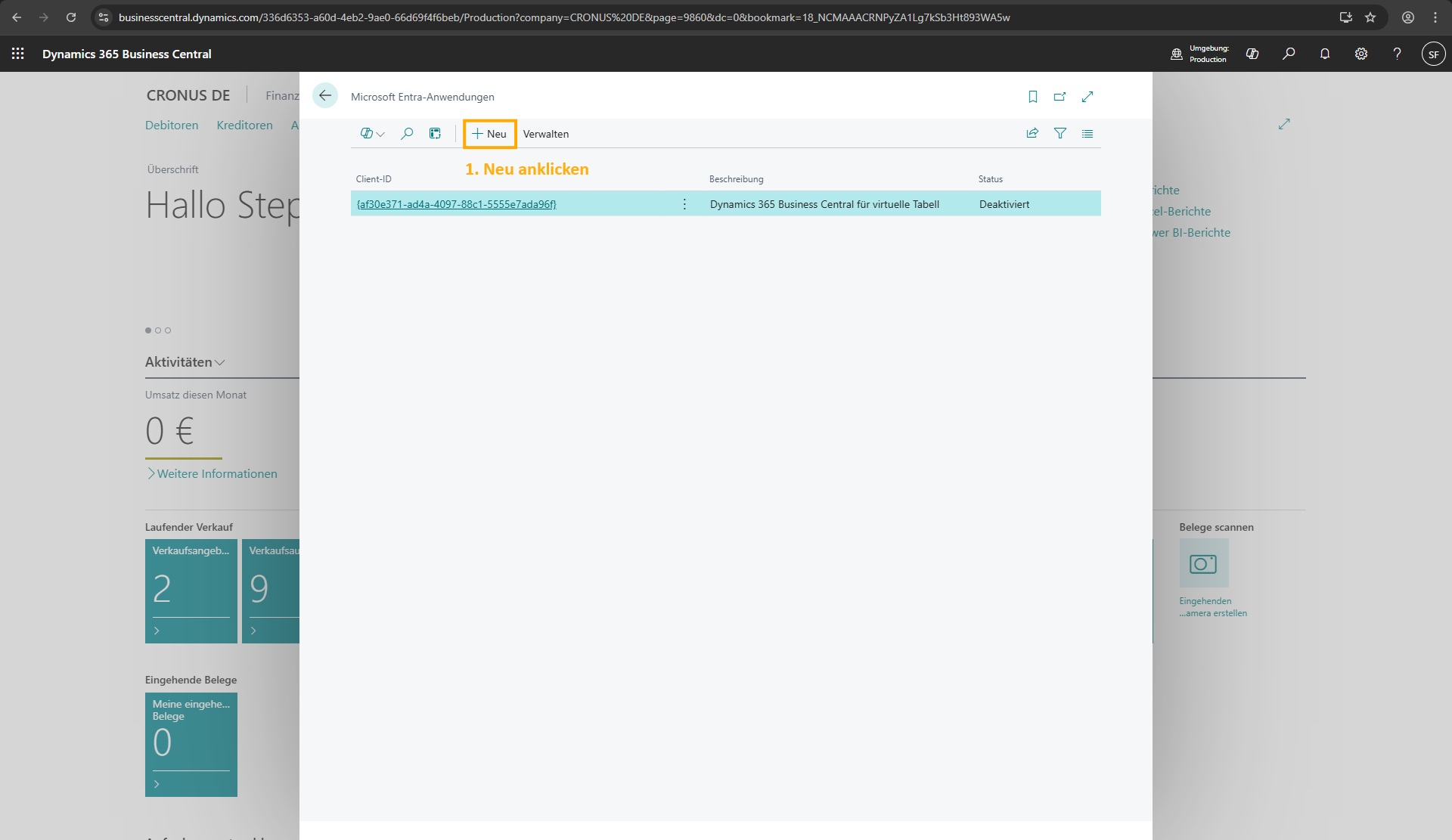Bookmark this page with the star
The image size is (1452, 840).
(x=1370, y=17)
